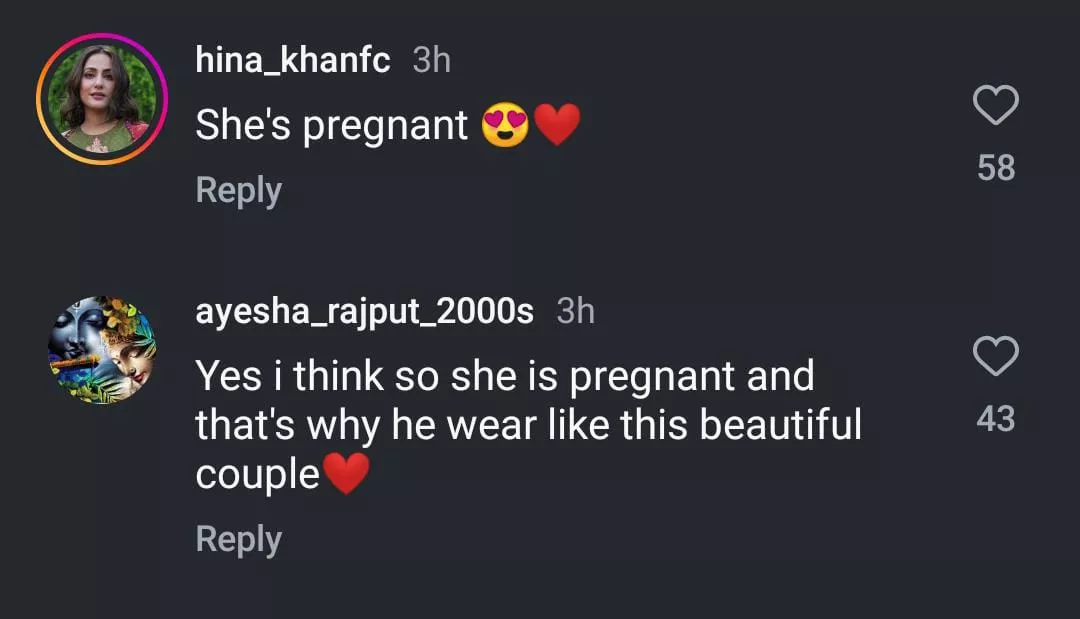The height and width of the screenshot is (619, 1080).
Task: Tap the heart on ayesha_rajput_2000s's comment
Action: tap(995, 356)
